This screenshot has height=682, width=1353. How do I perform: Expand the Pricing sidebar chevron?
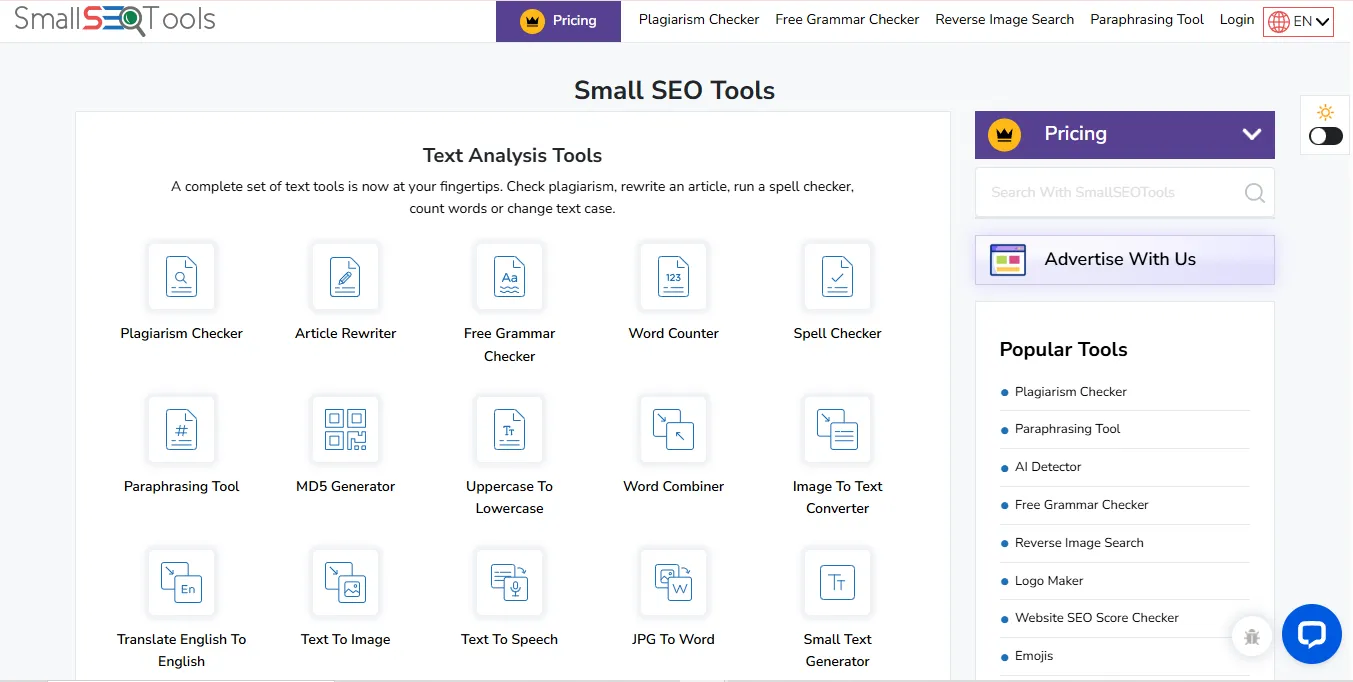[x=1251, y=133]
